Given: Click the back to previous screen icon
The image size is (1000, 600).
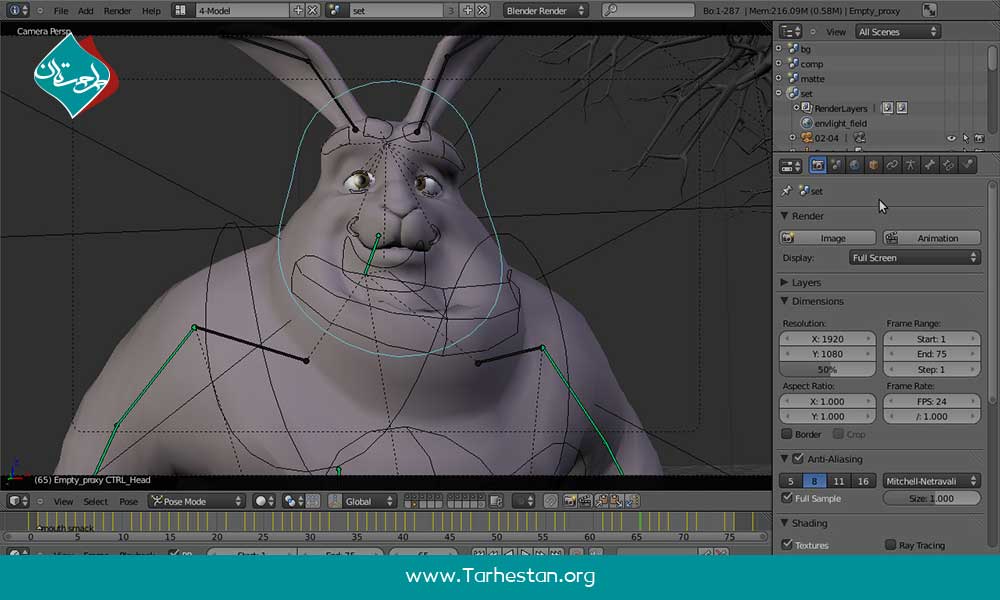Looking at the screenshot, I should coord(929,10).
